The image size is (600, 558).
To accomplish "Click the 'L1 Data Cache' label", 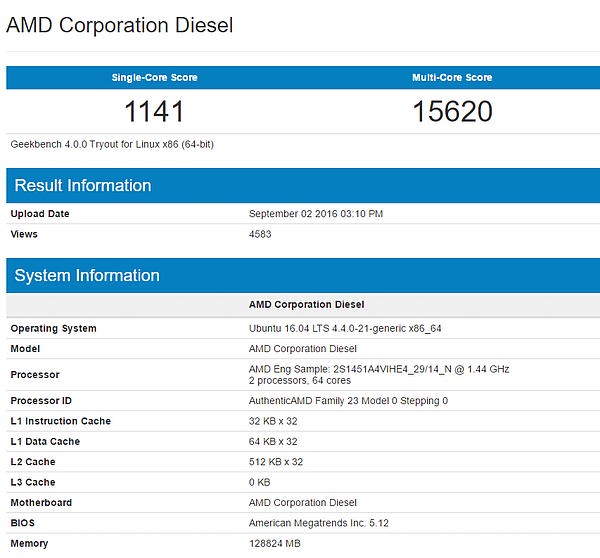I will coord(45,441).
